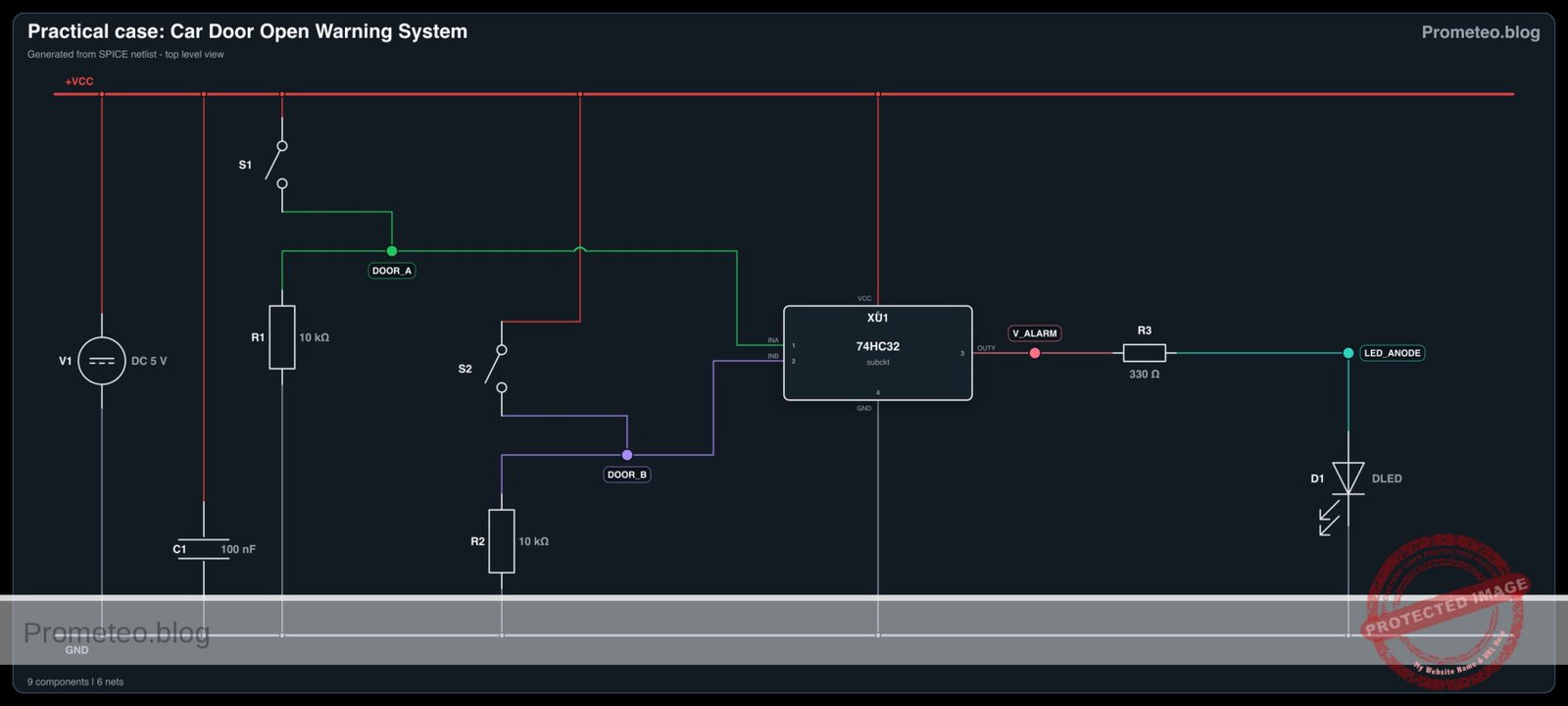This screenshot has height=706, width=1568.
Task: Click the green DOOR_A junction node
Action: (392, 251)
